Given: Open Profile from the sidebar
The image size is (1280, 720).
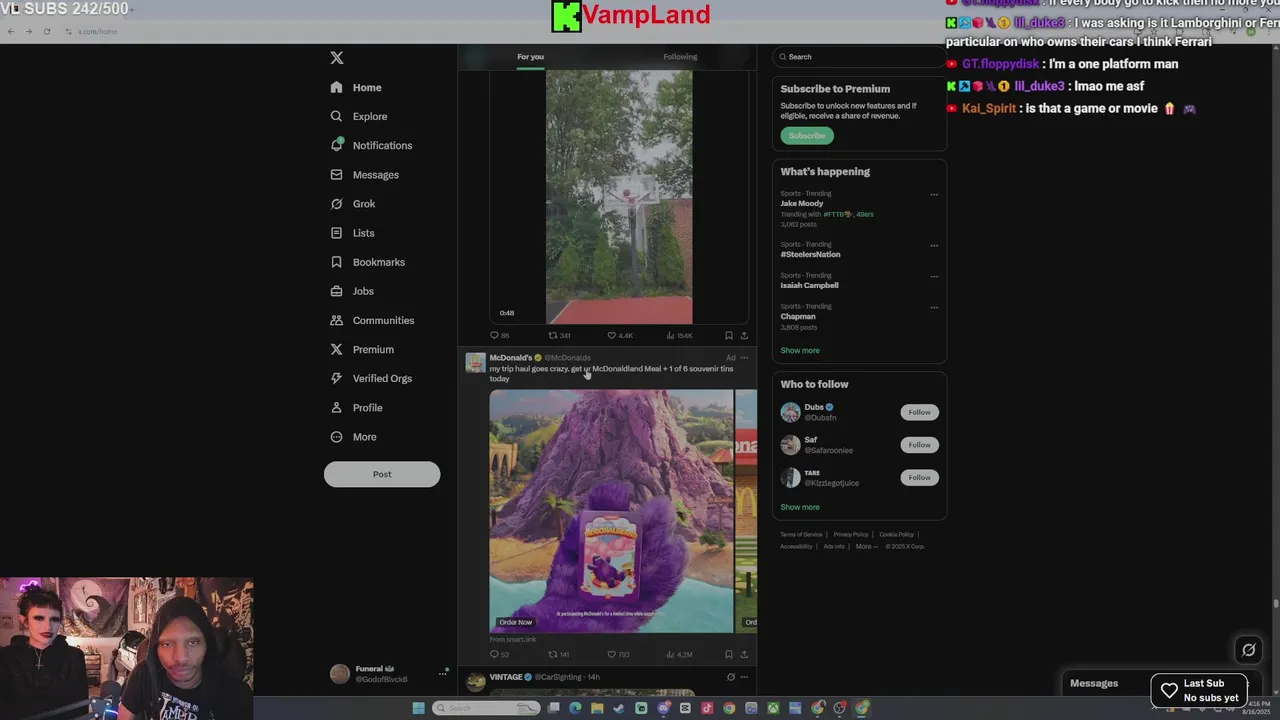Looking at the screenshot, I should [356, 407].
